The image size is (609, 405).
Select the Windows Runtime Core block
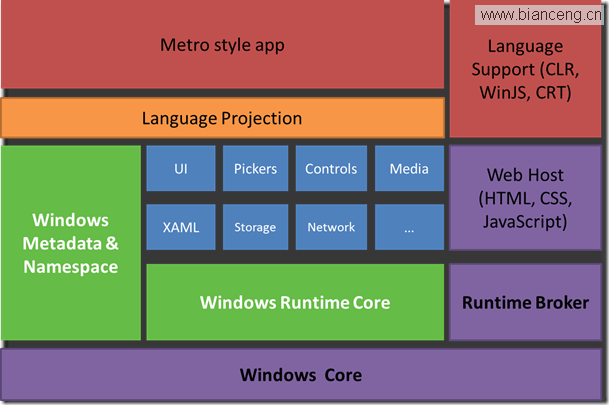click(295, 302)
